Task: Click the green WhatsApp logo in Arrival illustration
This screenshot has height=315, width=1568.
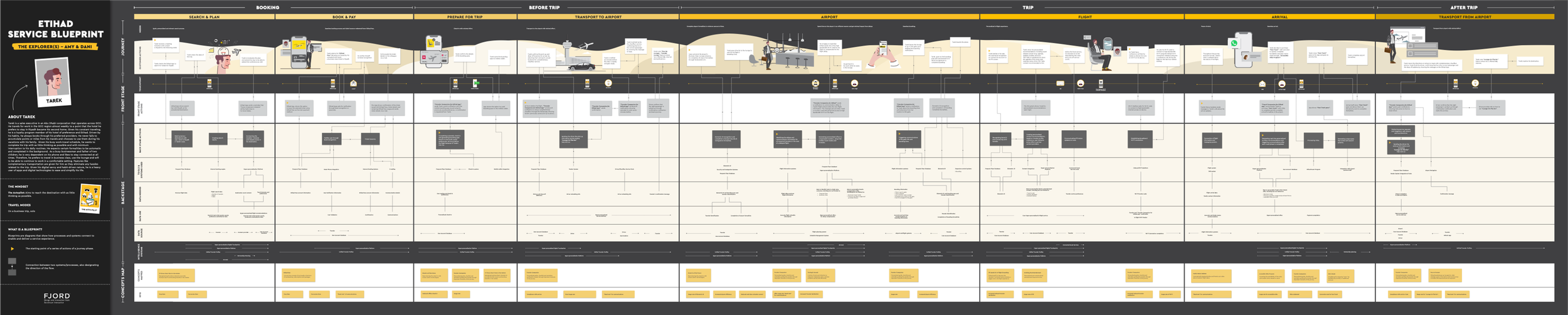Action: tap(1234, 43)
